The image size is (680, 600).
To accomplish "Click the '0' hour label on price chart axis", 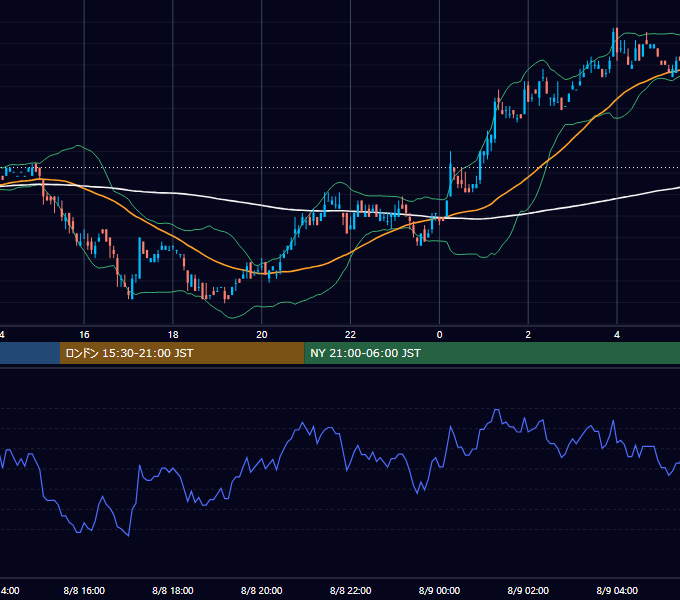I will 439,335.
